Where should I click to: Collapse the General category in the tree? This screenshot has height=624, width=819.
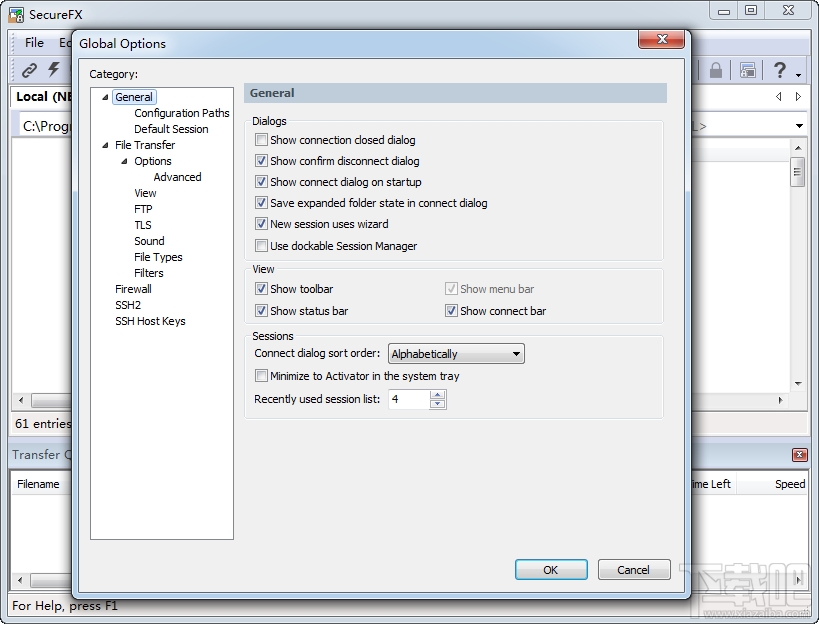pos(104,96)
